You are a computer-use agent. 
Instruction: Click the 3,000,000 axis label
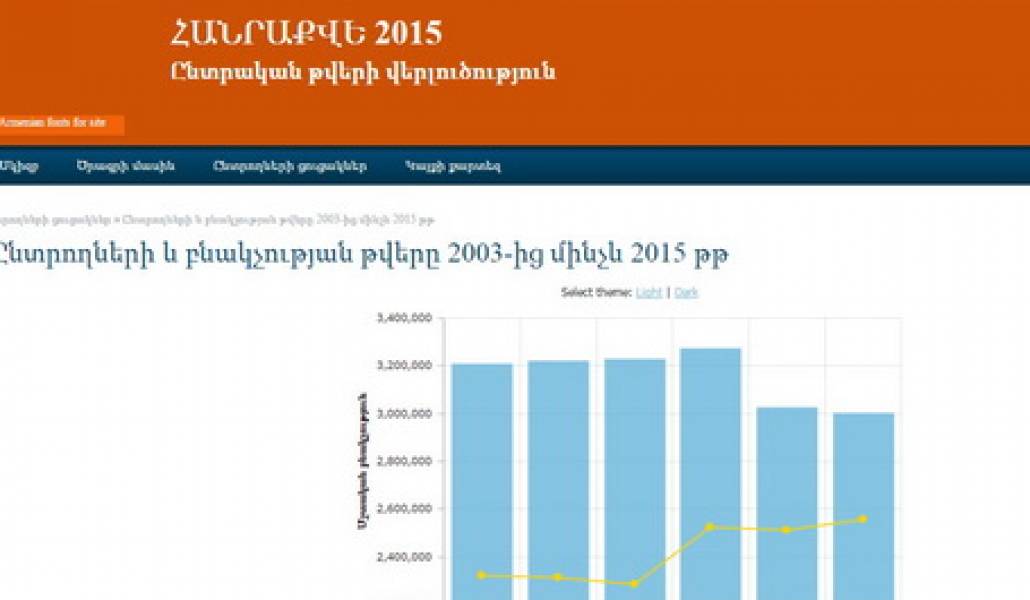pos(405,413)
